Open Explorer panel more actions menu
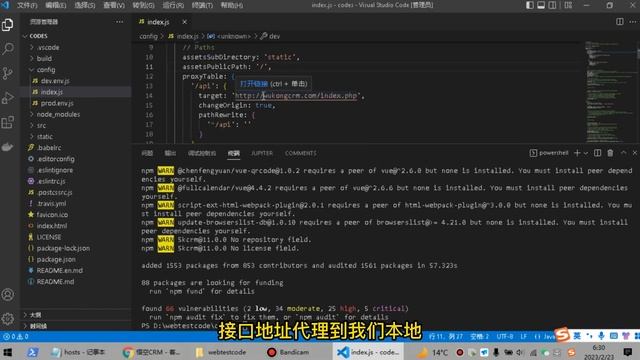 [119, 22]
